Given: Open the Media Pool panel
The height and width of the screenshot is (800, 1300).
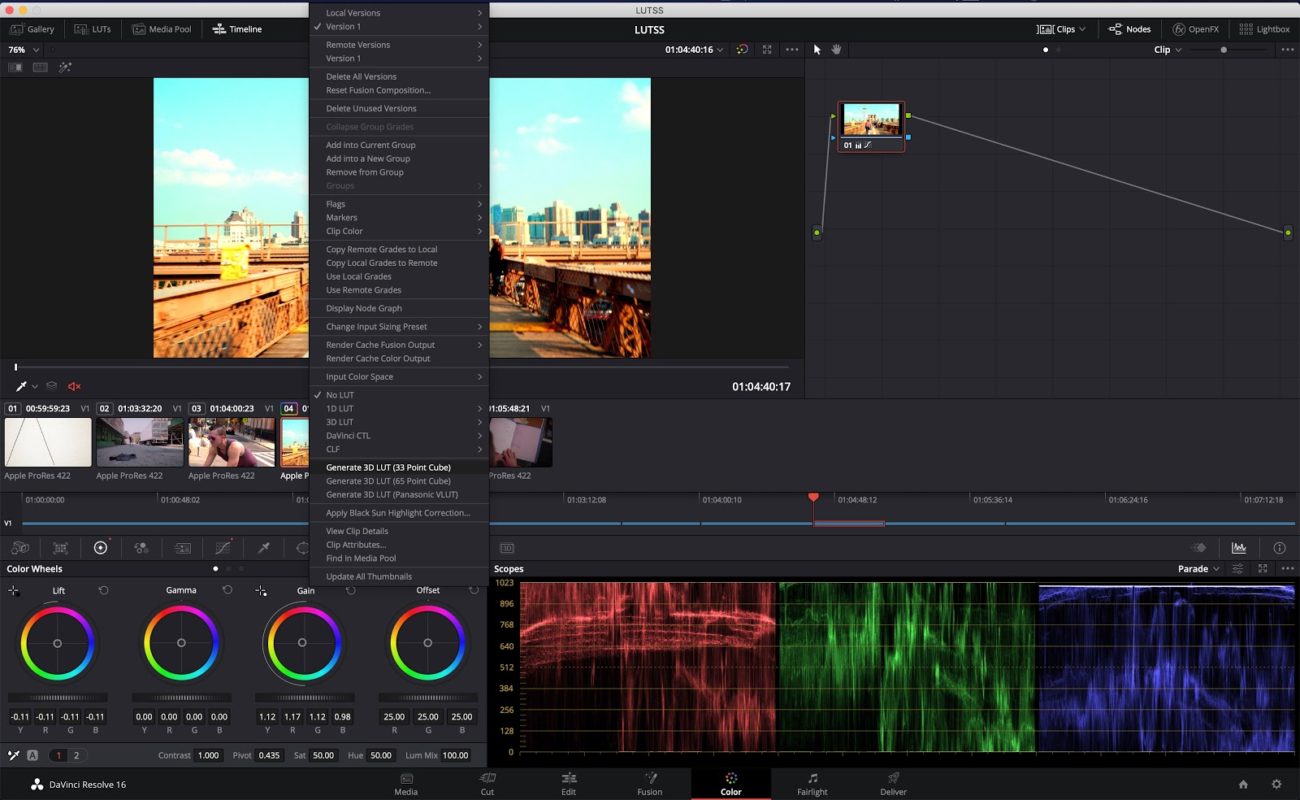Looking at the screenshot, I should pos(161,28).
